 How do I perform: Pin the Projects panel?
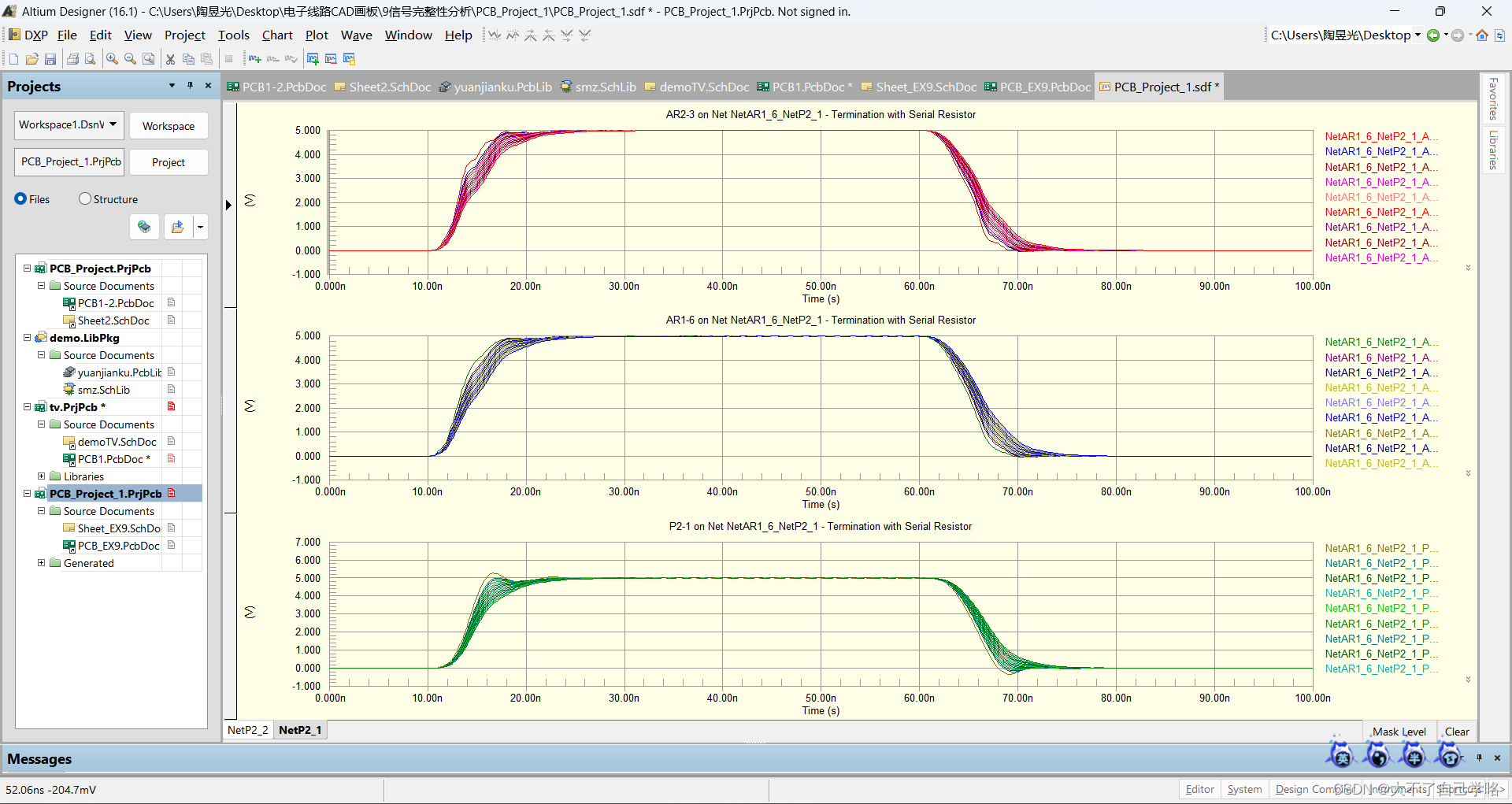tap(190, 85)
